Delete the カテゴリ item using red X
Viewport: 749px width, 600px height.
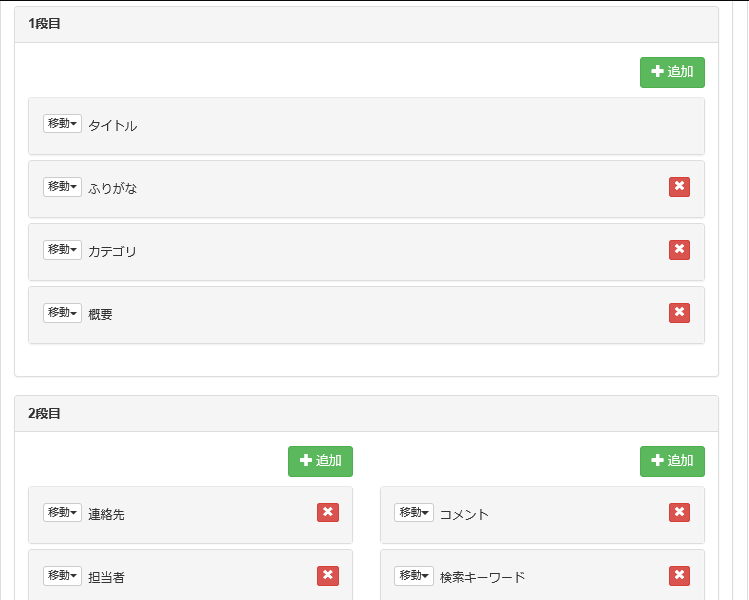(x=679, y=250)
